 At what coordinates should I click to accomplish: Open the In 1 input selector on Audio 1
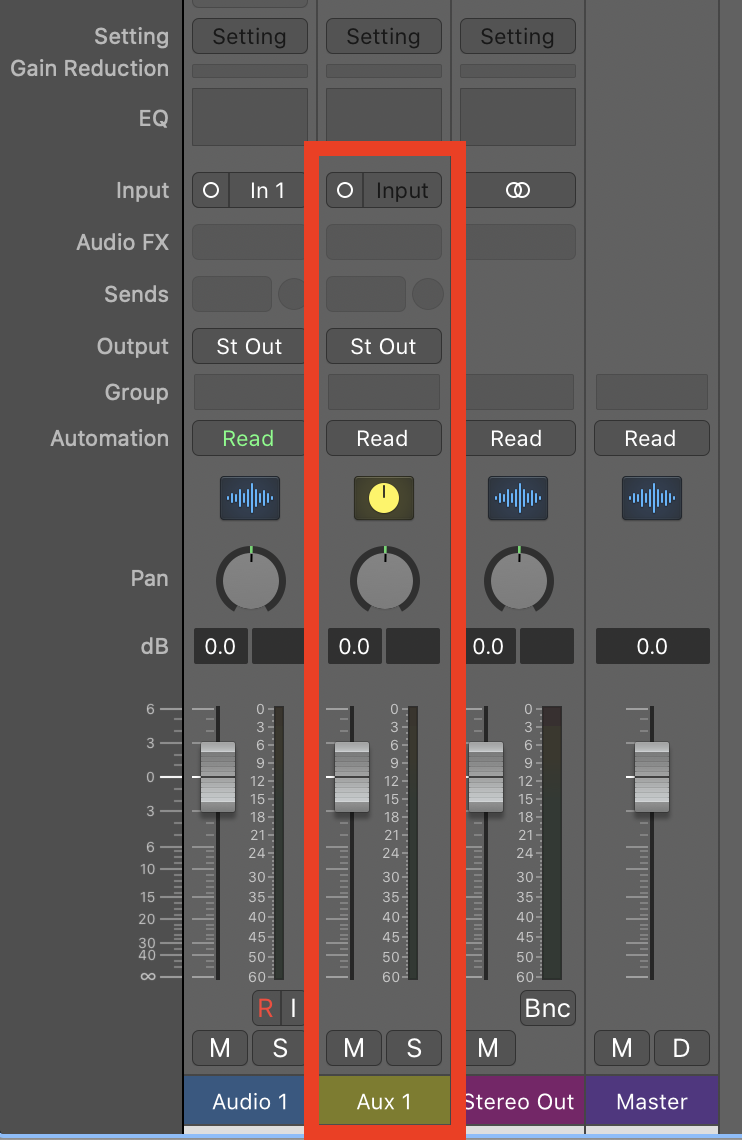click(x=267, y=190)
